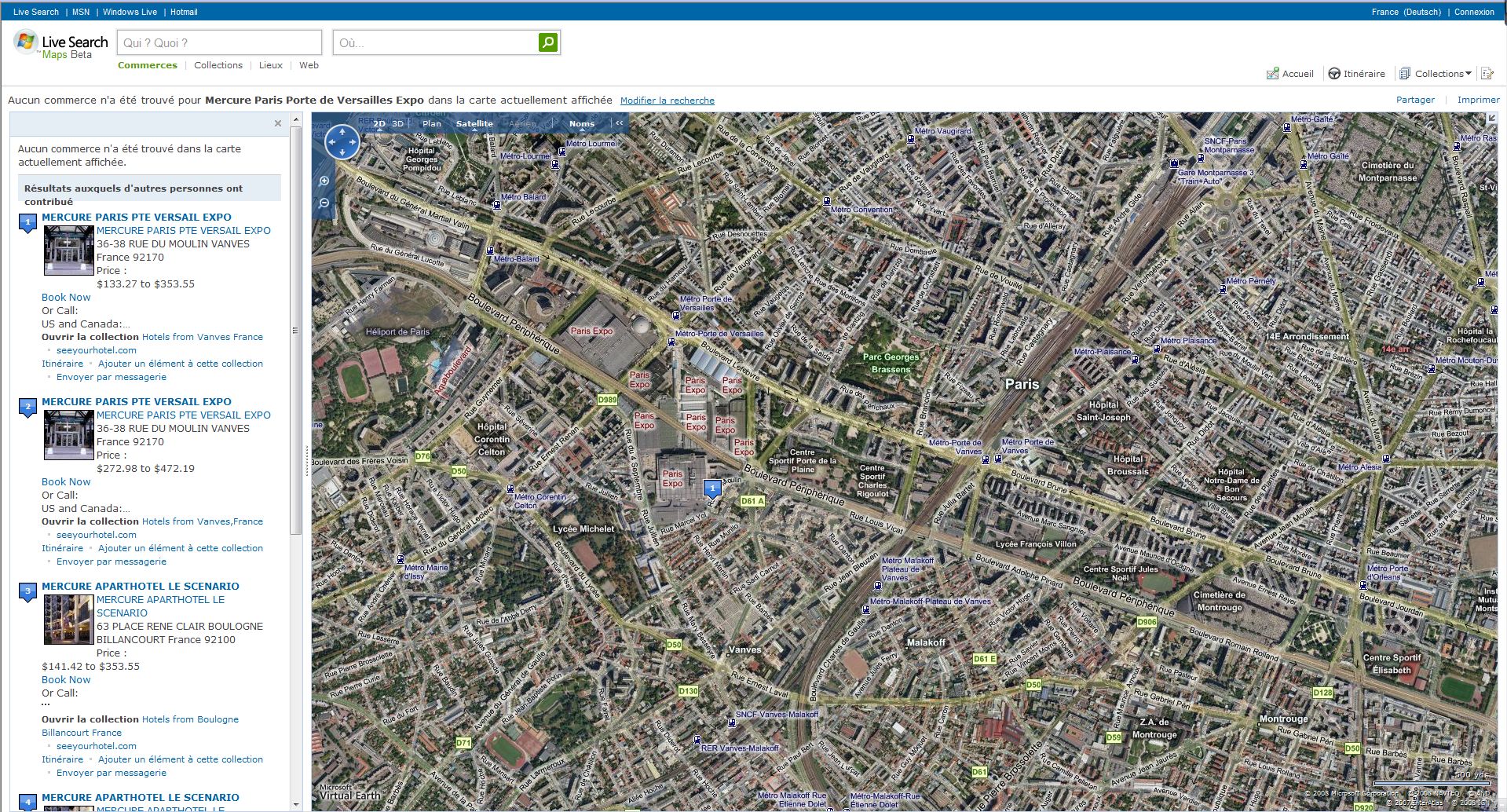Click the results scrollbar up arrow
Viewport: 1507px width, 812px height.
(296, 119)
